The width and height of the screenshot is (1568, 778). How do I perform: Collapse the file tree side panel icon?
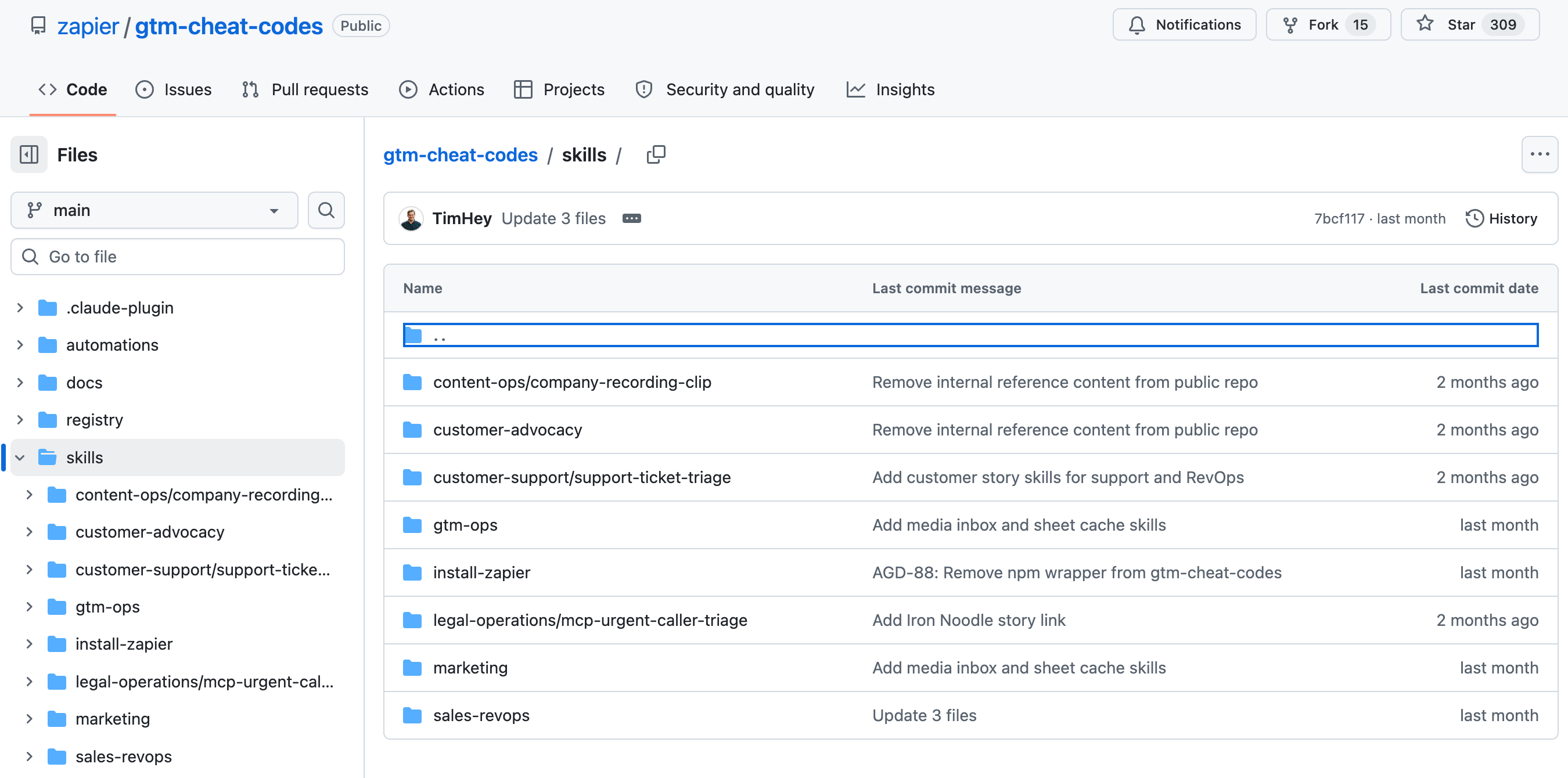pyautogui.click(x=29, y=154)
